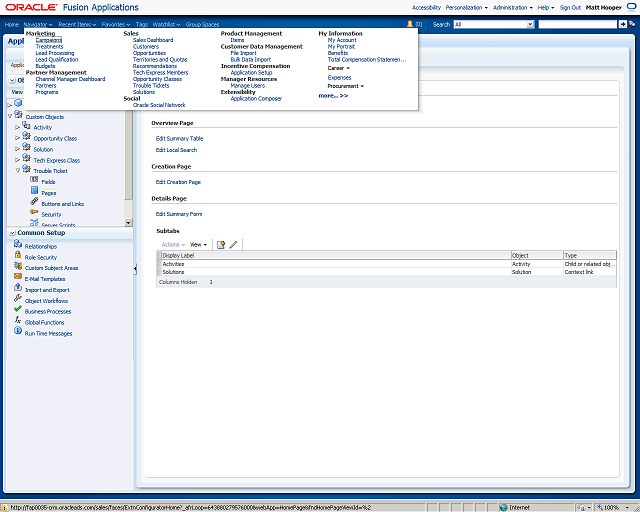Image resolution: width=640 pixels, height=512 pixels.
Task: Open the Help menu
Action: point(546,7)
